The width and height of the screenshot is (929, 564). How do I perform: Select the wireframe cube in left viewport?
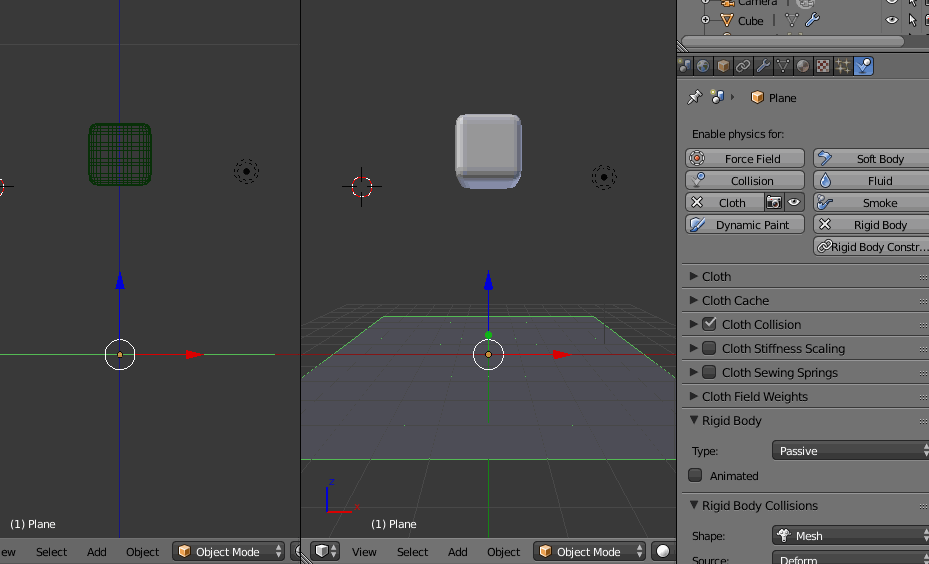pyautogui.click(x=120, y=154)
